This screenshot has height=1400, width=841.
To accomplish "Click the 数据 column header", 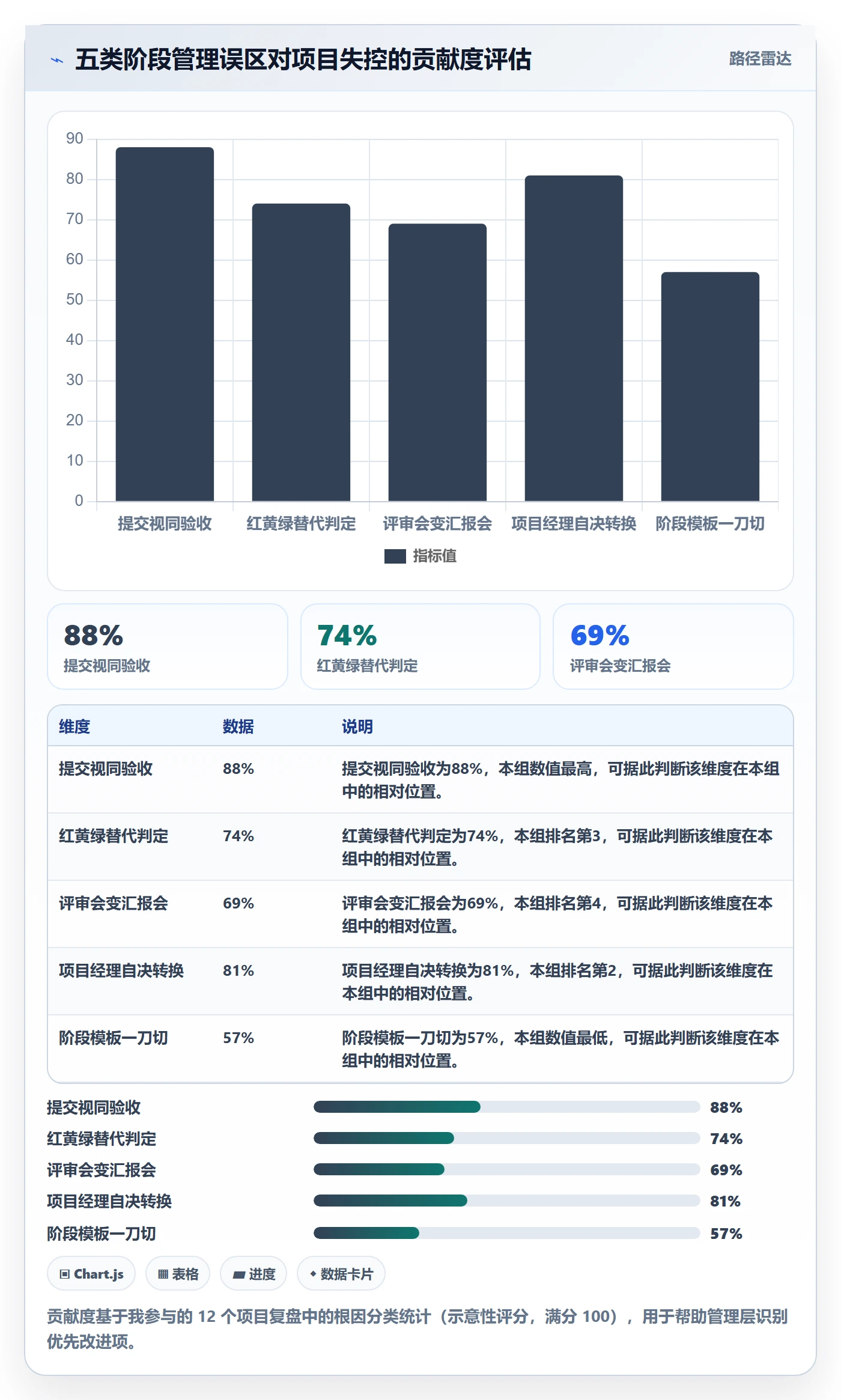I will tap(238, 726).
